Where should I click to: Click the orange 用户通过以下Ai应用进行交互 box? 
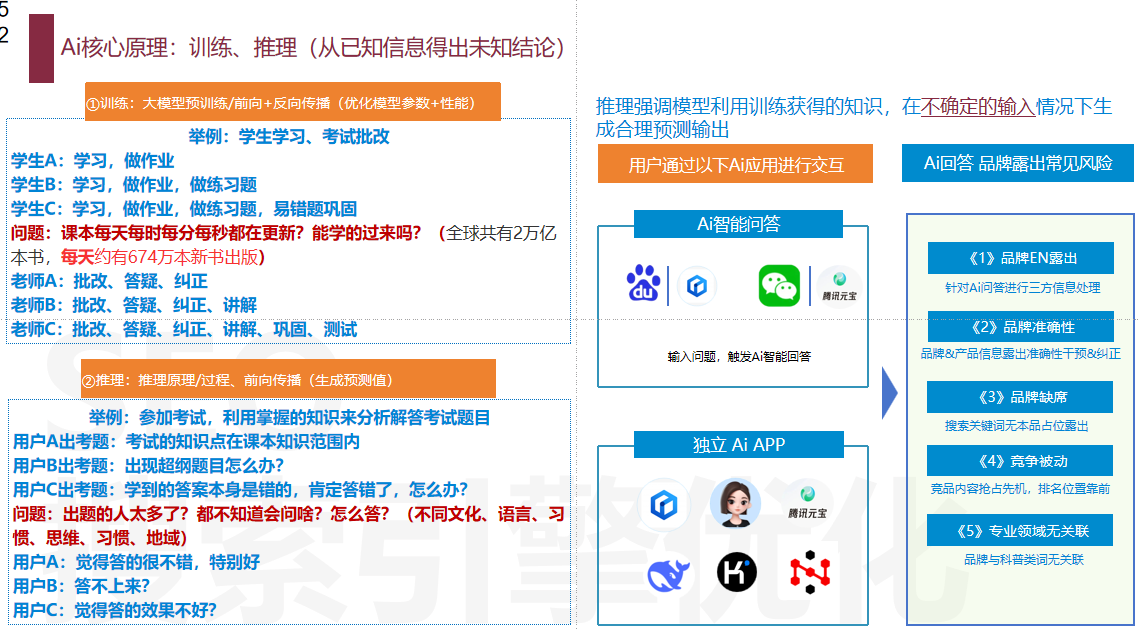(735, 164)
